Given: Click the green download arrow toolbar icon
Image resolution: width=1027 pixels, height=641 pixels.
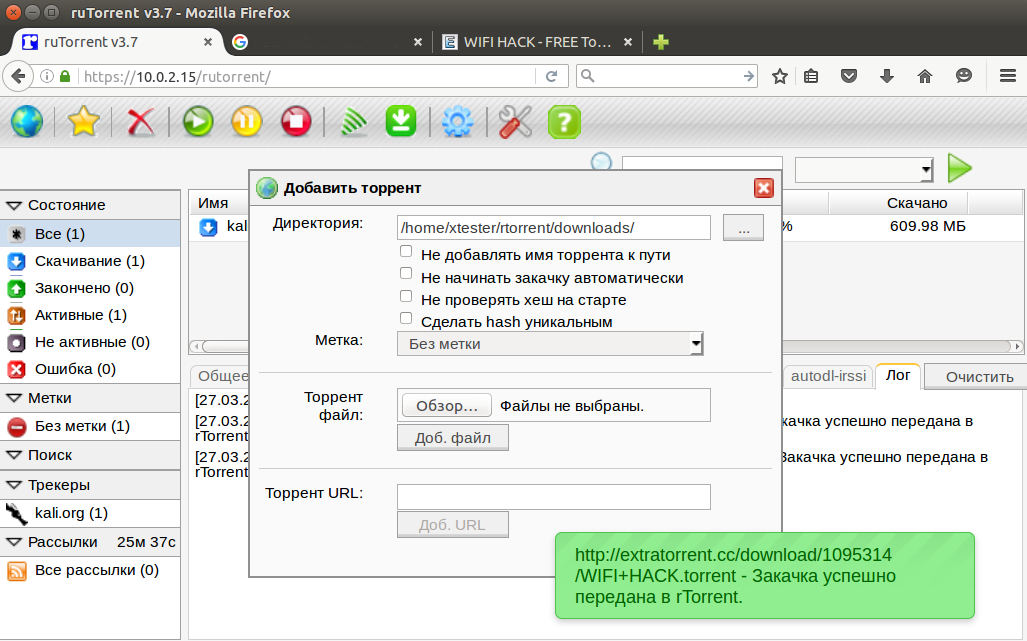Looking at the screenshot, I should pyautogui.click(x=401, y=121).
